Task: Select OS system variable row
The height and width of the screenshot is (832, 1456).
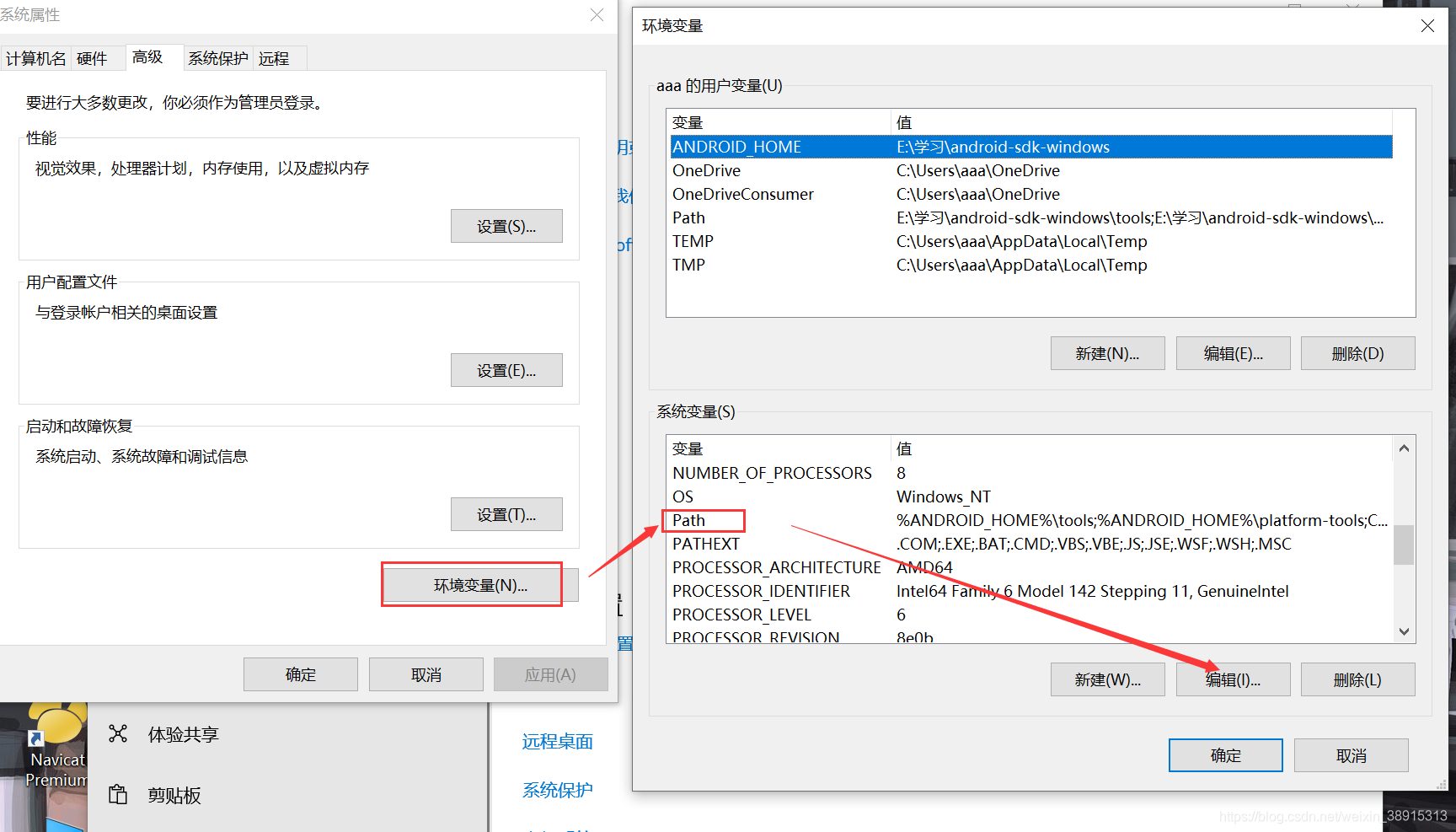Action: click(x=1031, y=497)
